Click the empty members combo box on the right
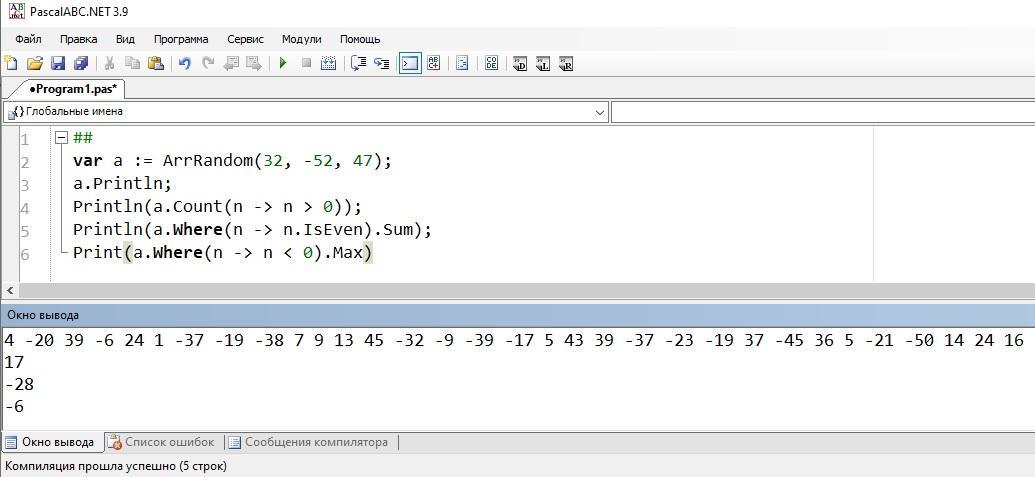The image size is (1035, 477). point(822,112)
